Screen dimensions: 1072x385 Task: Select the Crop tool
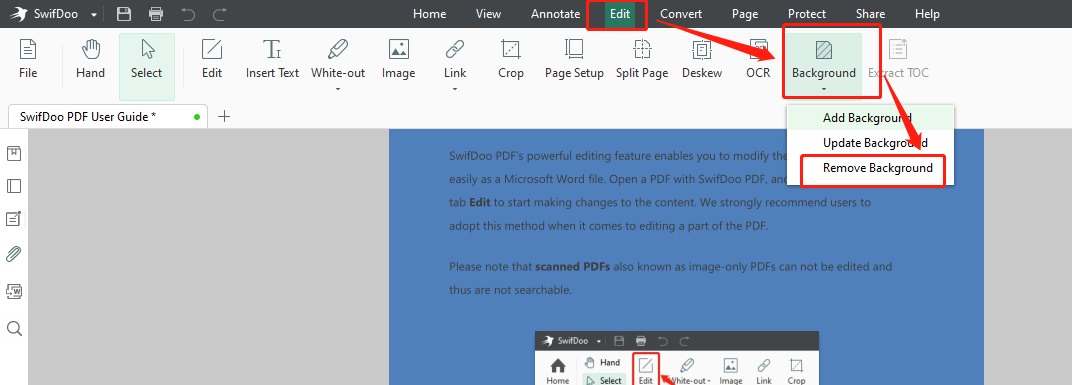(x=511, y=59)
